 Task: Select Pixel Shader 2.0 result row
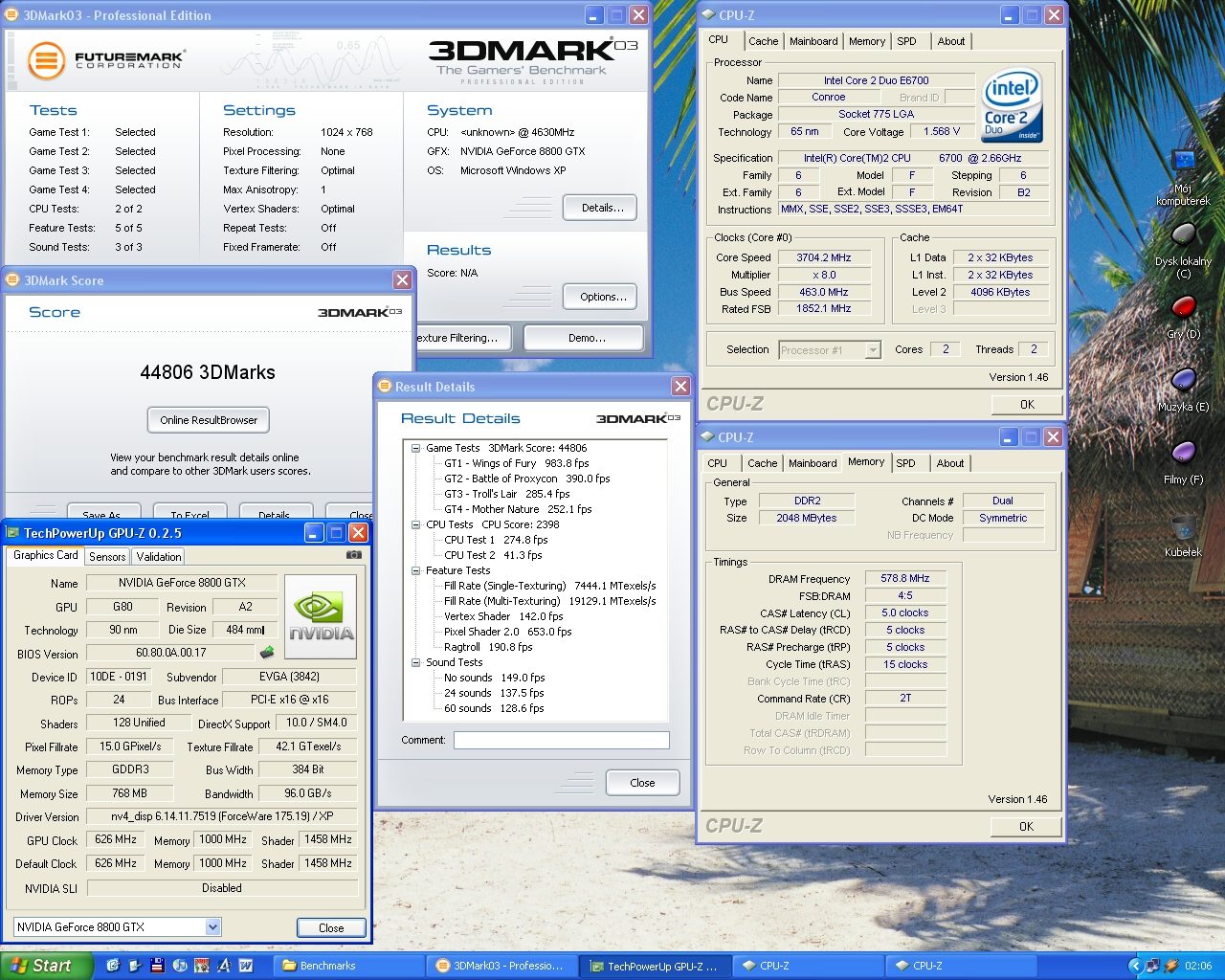(x=507, y=632)
